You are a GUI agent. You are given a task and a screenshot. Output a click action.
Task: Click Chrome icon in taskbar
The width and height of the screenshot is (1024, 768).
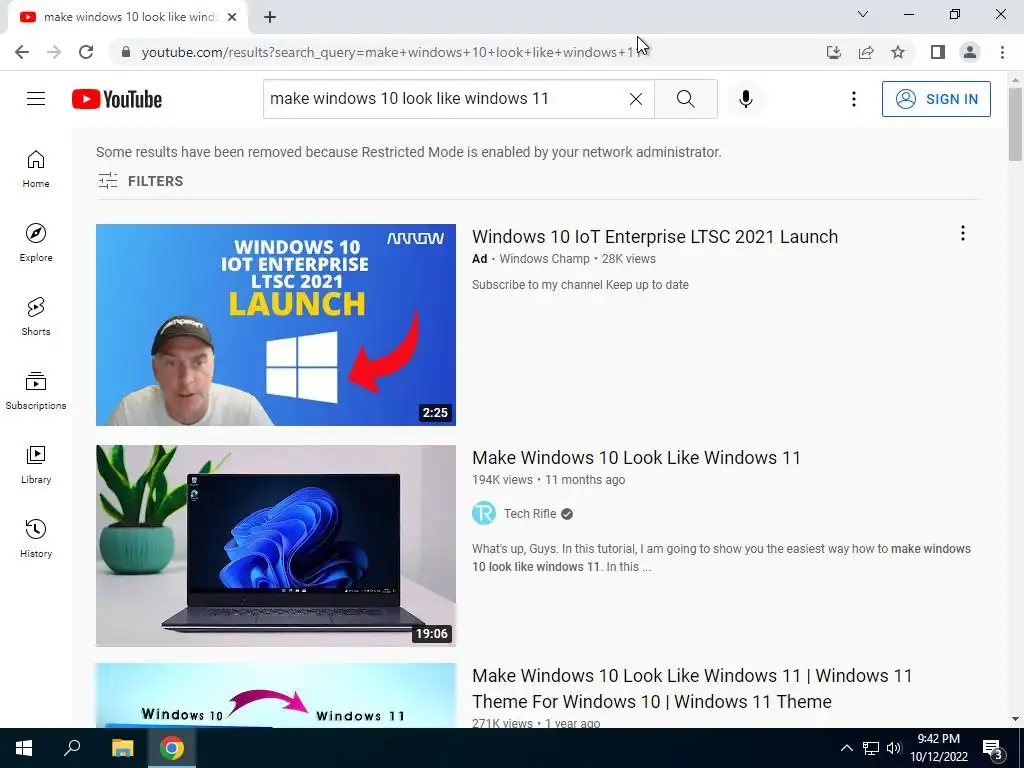(x=172, y=748)
